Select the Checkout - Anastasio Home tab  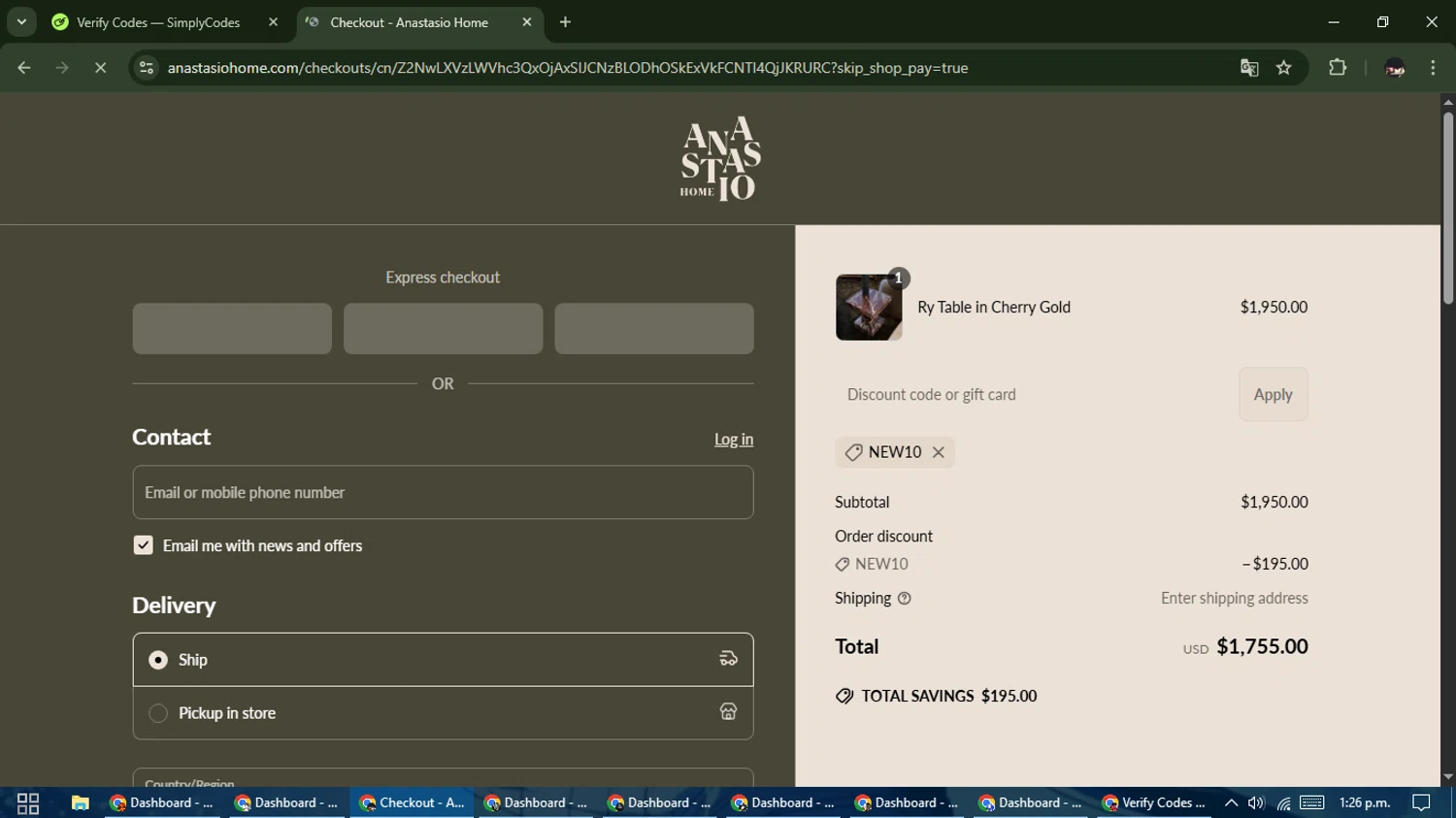coord(409,22)
